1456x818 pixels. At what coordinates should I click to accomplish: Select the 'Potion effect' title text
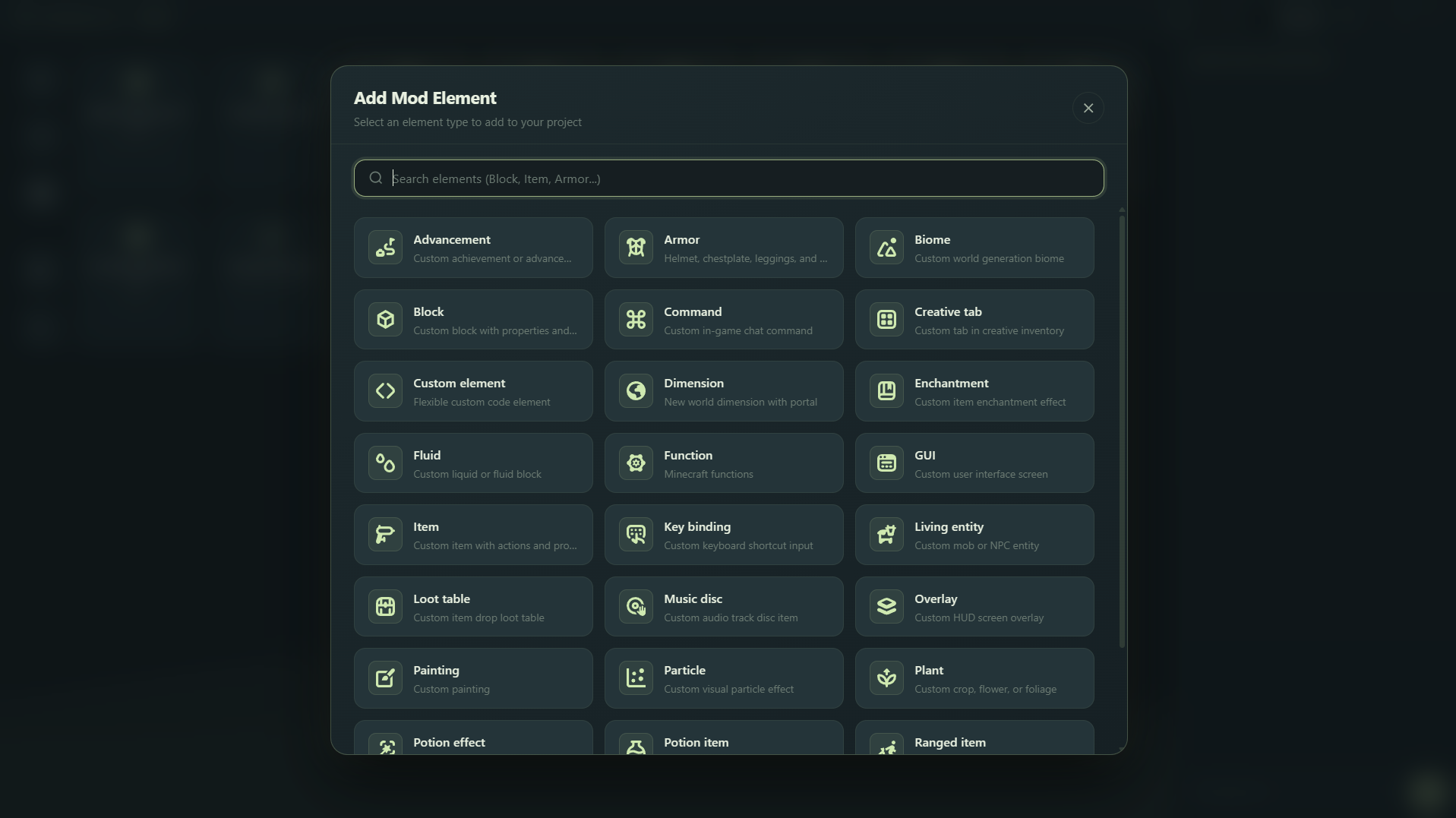(x=449, y=743)
